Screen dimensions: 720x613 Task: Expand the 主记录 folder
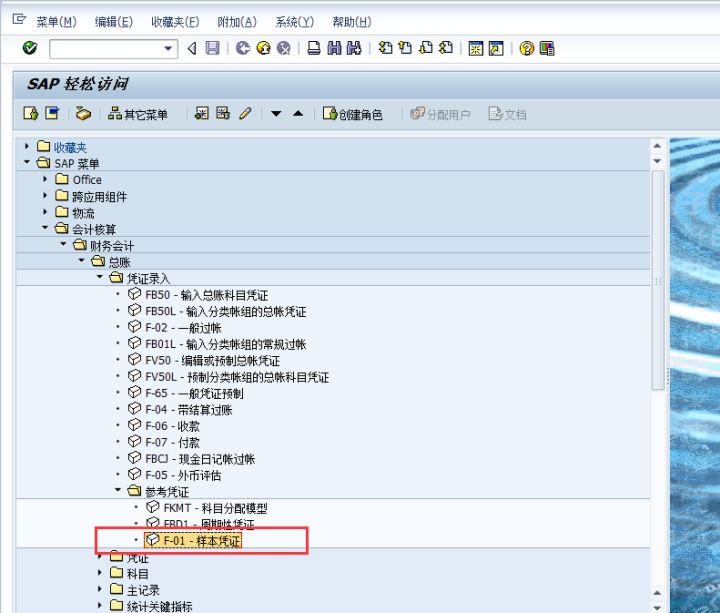[x=100, y=589]
